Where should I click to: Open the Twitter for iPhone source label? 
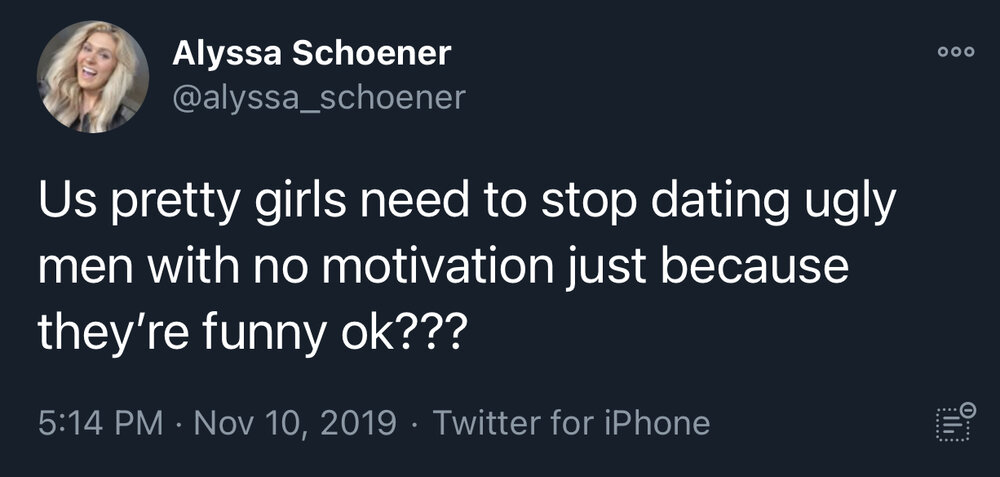pos(571,423)
